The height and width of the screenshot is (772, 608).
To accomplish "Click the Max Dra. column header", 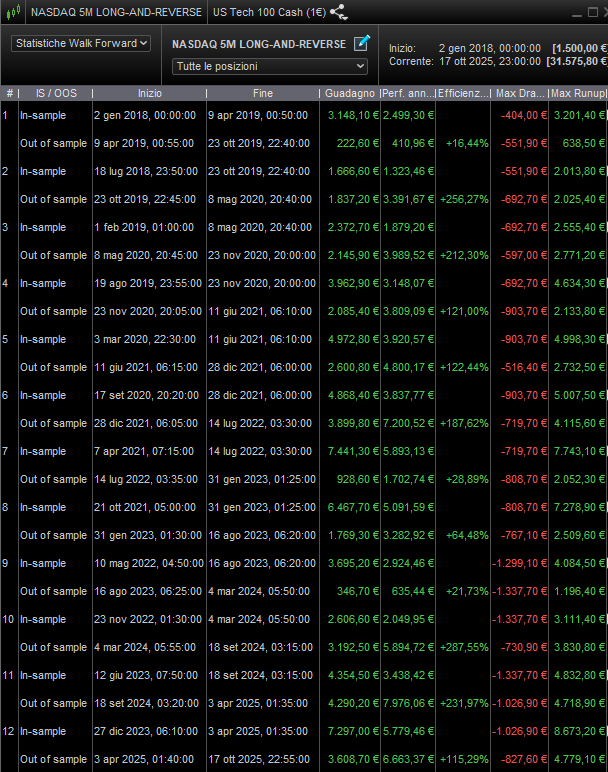I will click(521, 93).
